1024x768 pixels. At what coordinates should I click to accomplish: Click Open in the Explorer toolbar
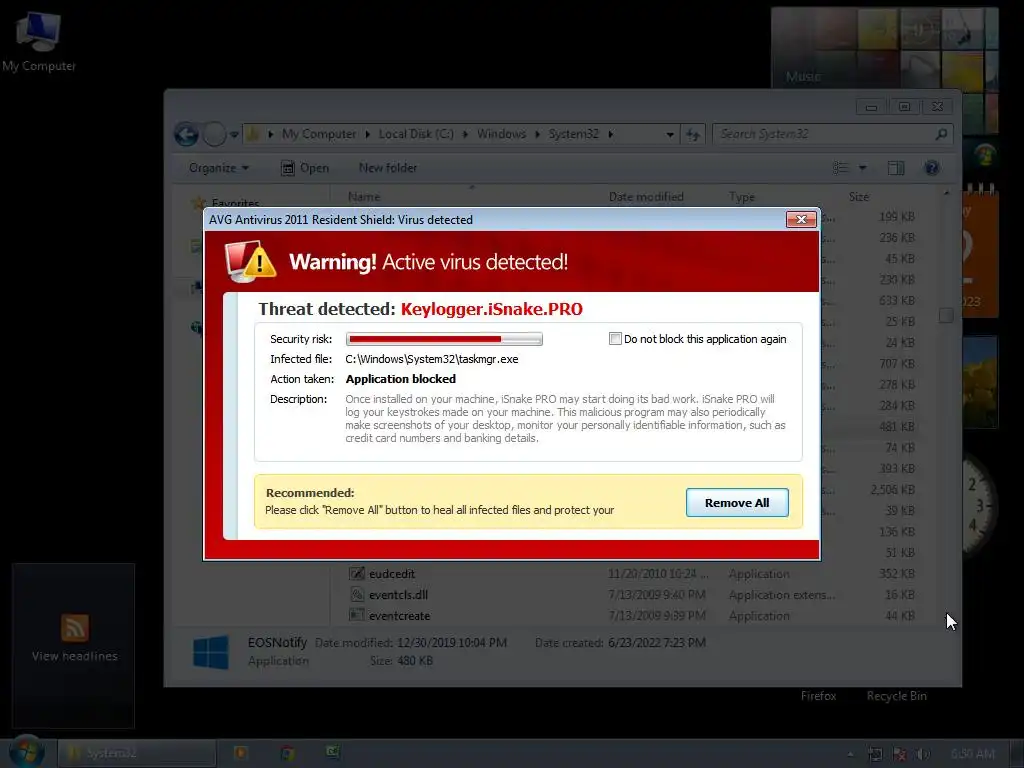point(305,168)
